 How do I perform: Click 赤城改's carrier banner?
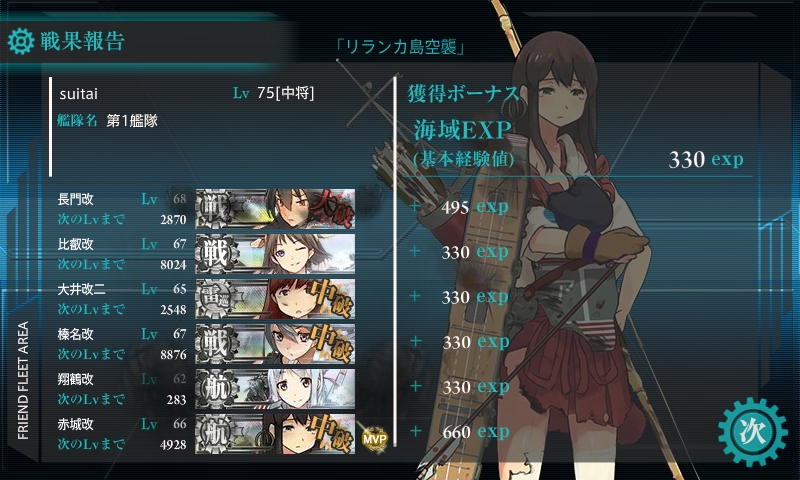(x=275, y=434)
